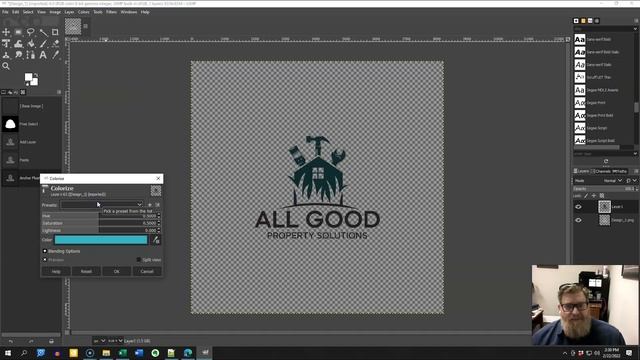The image size is (640, 360).
Task: Select the Unified Transform tool
Action: (6, 43)
